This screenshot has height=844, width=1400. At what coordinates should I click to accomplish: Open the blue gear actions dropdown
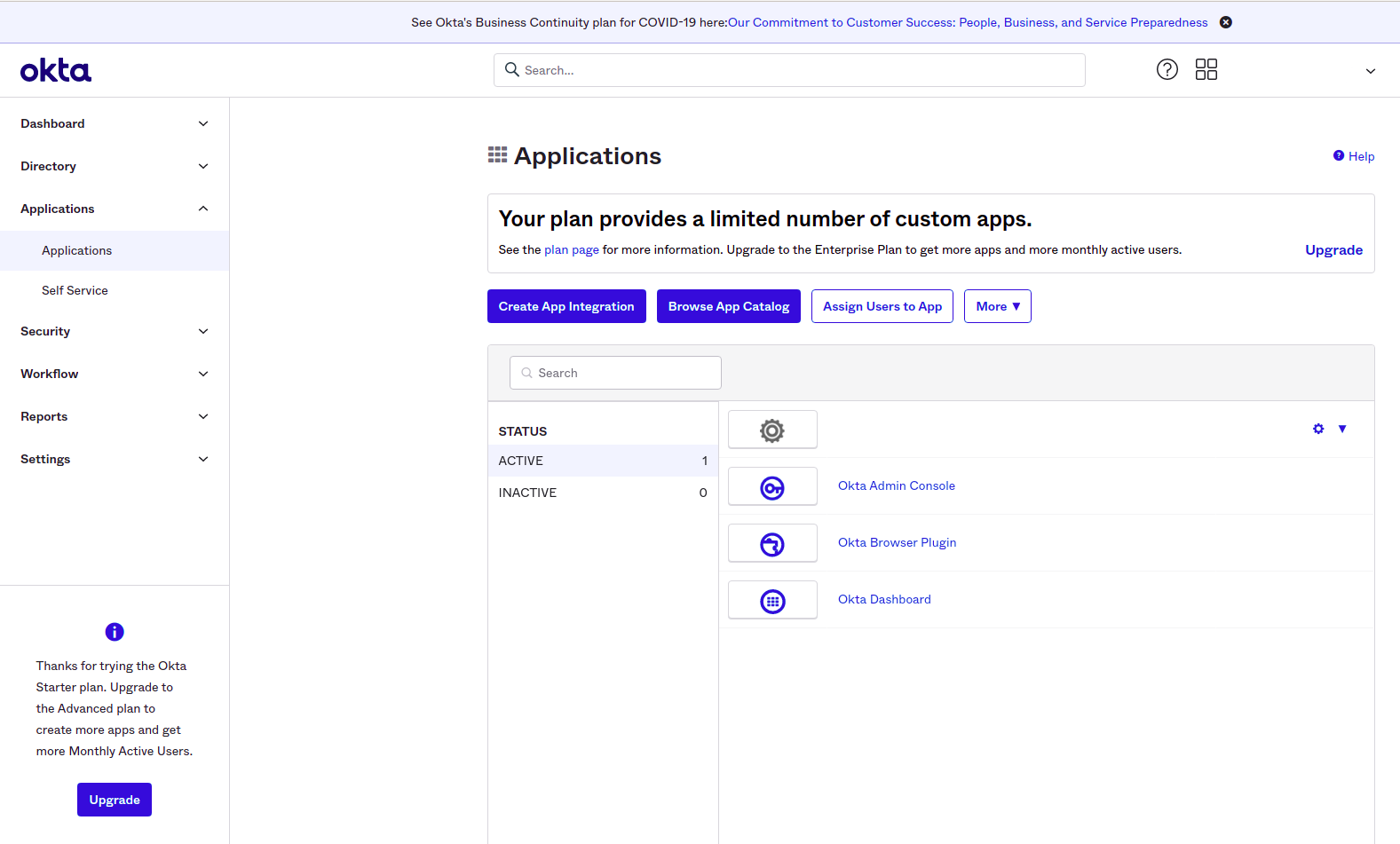pos(1330,429)
